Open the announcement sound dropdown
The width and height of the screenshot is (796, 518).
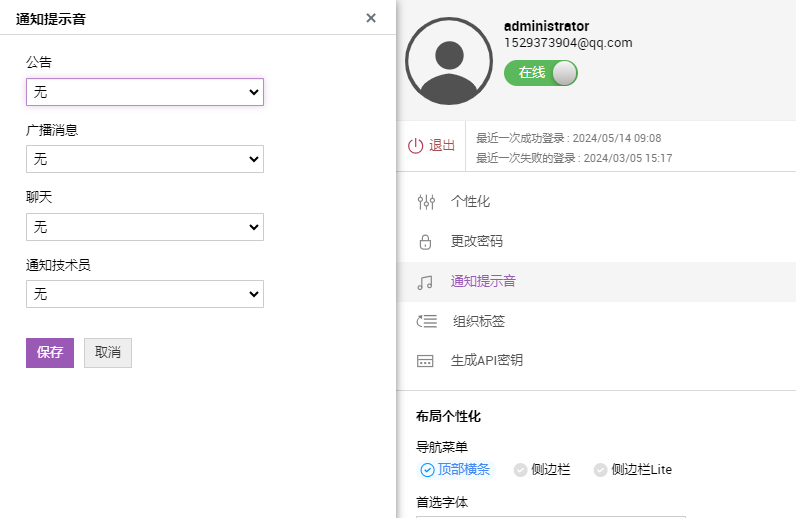[x=145, y=92]
